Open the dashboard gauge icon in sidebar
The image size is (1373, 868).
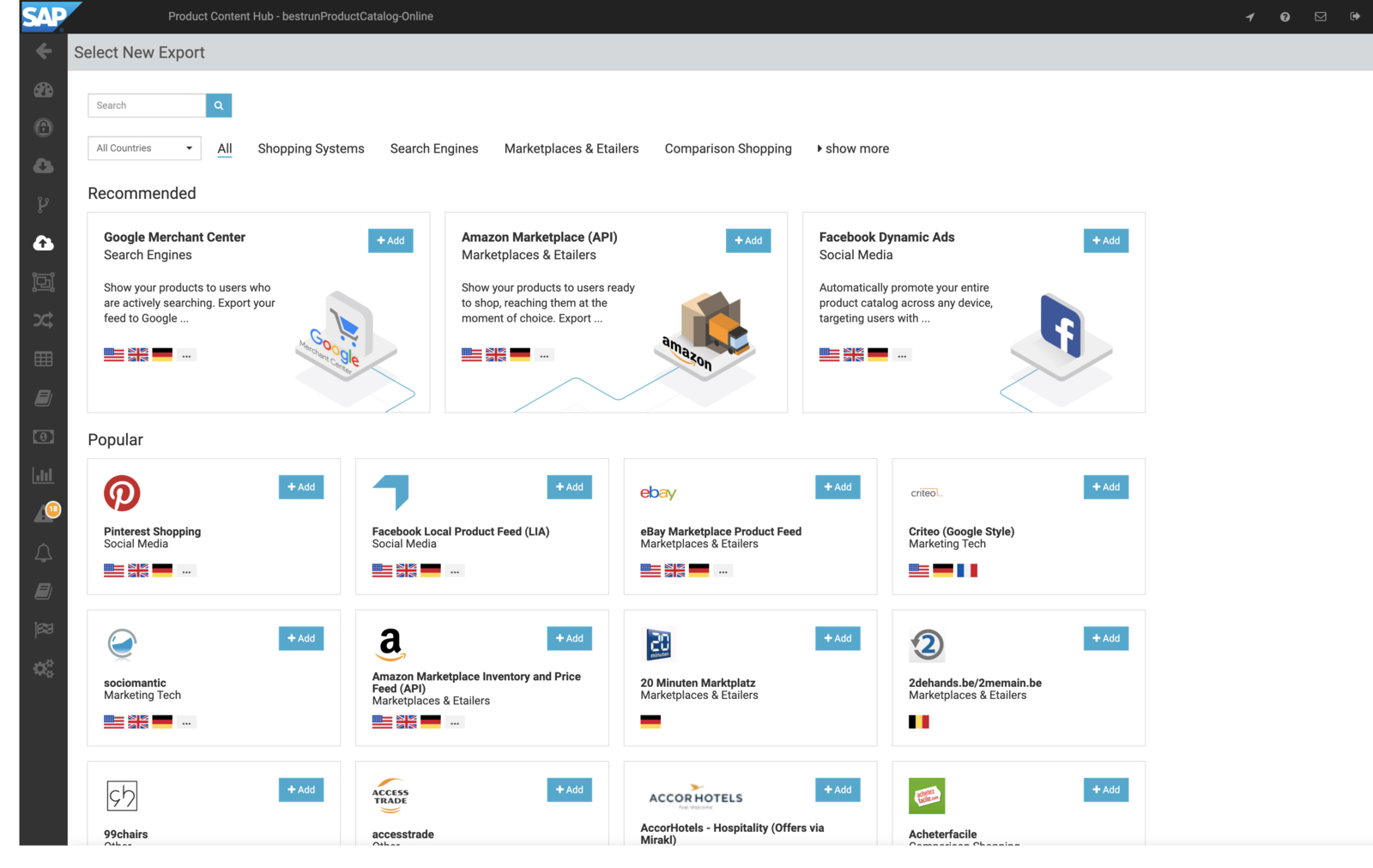[43, 90]
